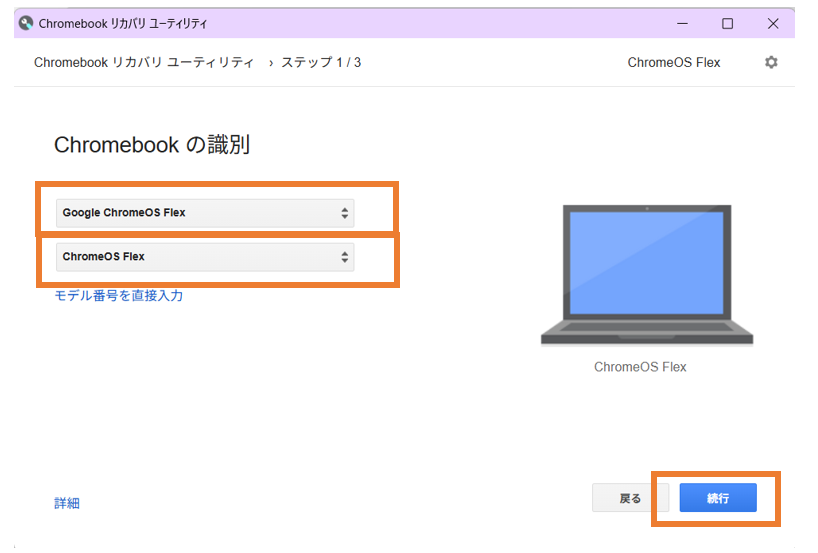This screenshot has height=553, width=818.
Task: Click the recovery utility app icon in title bar
Action: (x=26, y=23)
